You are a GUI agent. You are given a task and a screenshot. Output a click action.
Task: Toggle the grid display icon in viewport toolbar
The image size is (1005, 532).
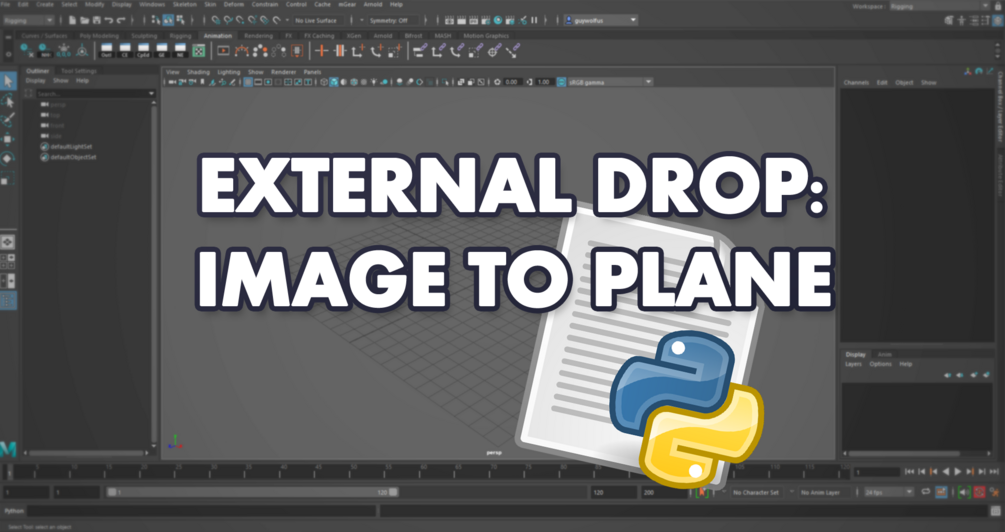pyautogui.click(x=248, y=82)
